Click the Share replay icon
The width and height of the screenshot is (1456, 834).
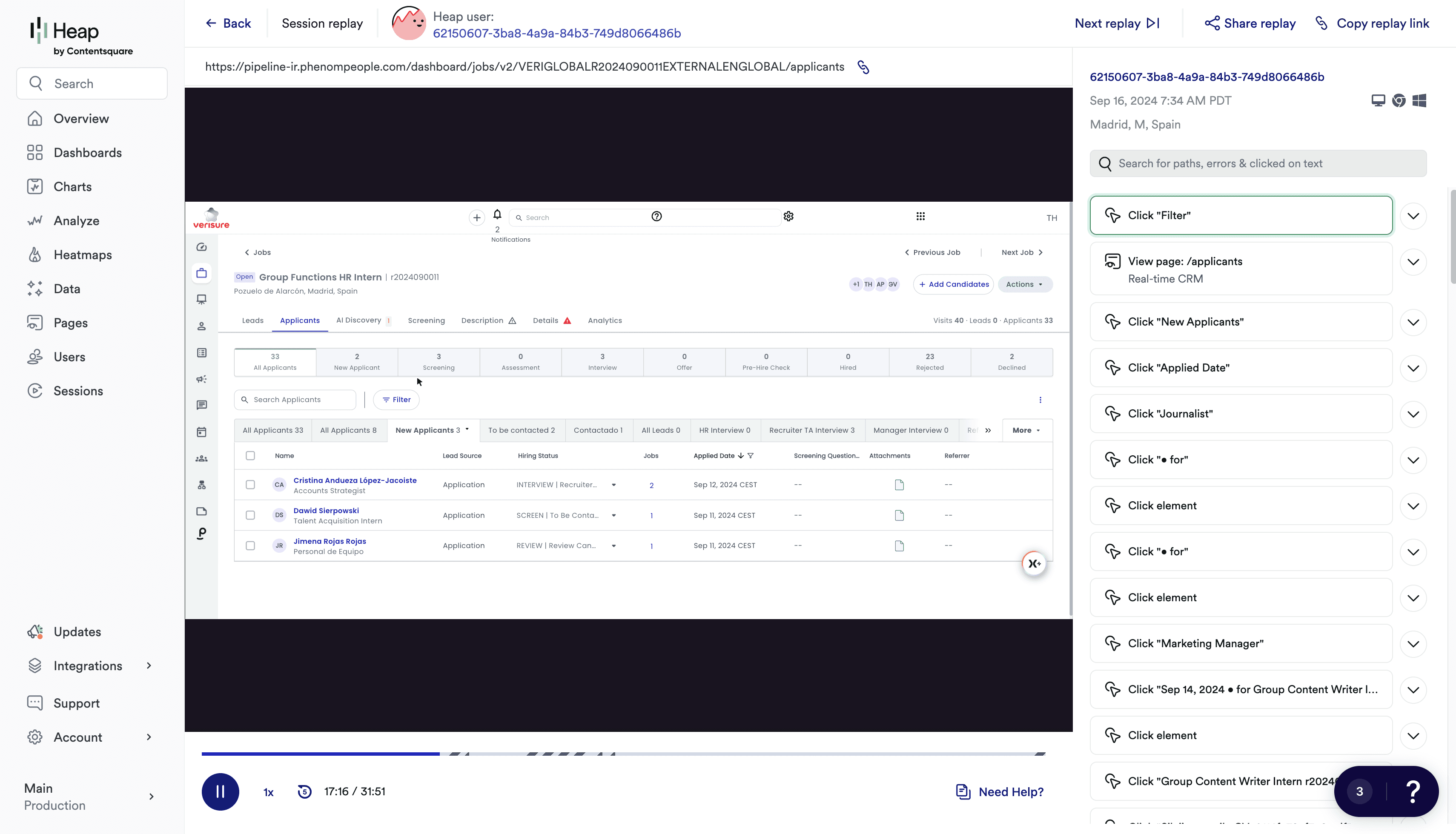pyautogui.click(x=1212, y=23)
